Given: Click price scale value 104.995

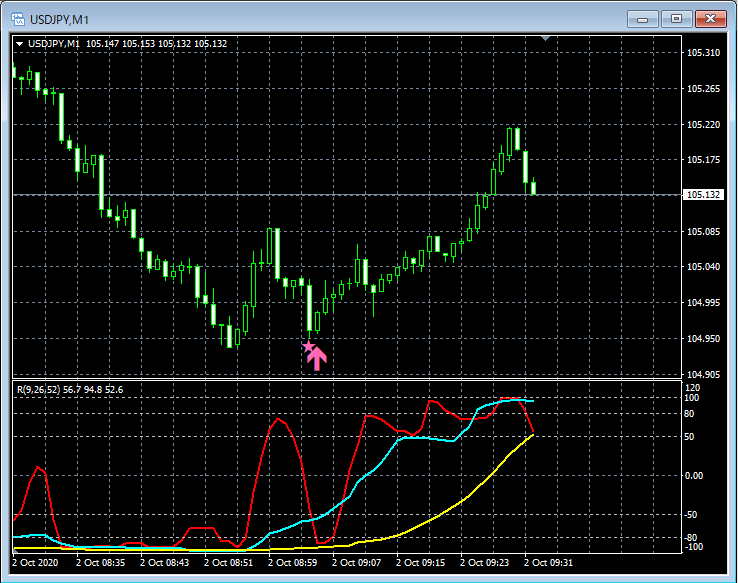Looking at the screenshot, I should (x=703, y=302).
